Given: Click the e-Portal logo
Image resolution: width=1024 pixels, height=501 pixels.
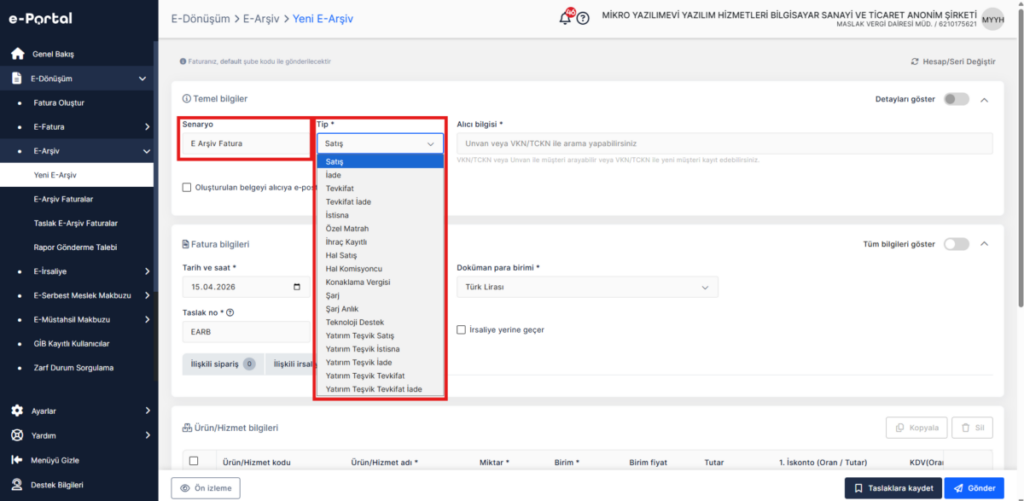Looking at the screenshot, I should (40, 19).
